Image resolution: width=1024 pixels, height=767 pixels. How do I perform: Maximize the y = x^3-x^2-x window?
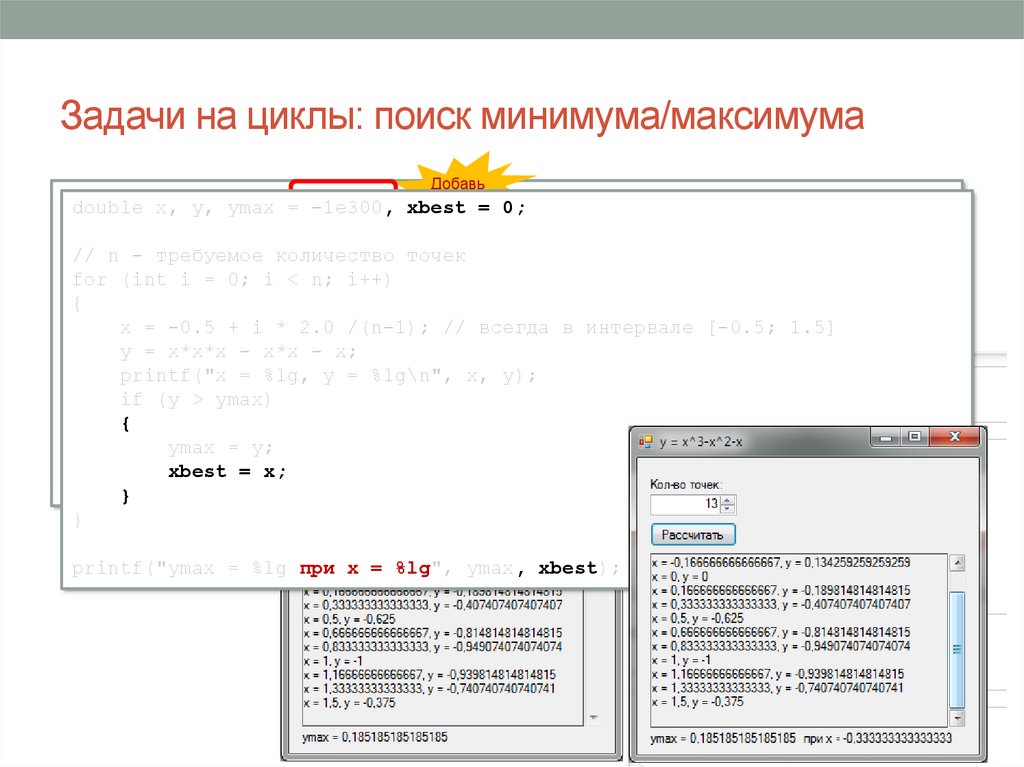(x=913, y=437)
